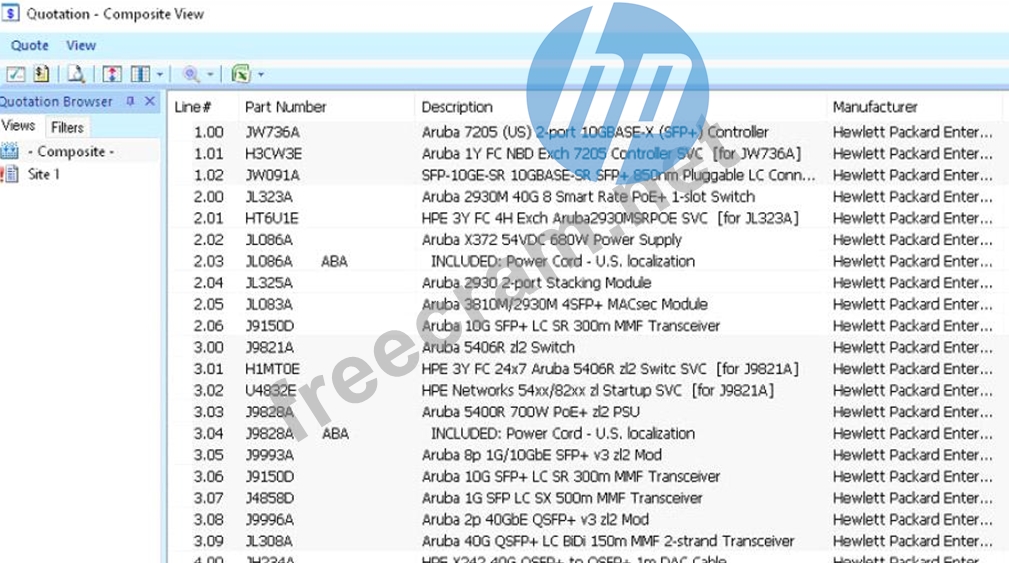Select part number J9821A

point(270,347)
